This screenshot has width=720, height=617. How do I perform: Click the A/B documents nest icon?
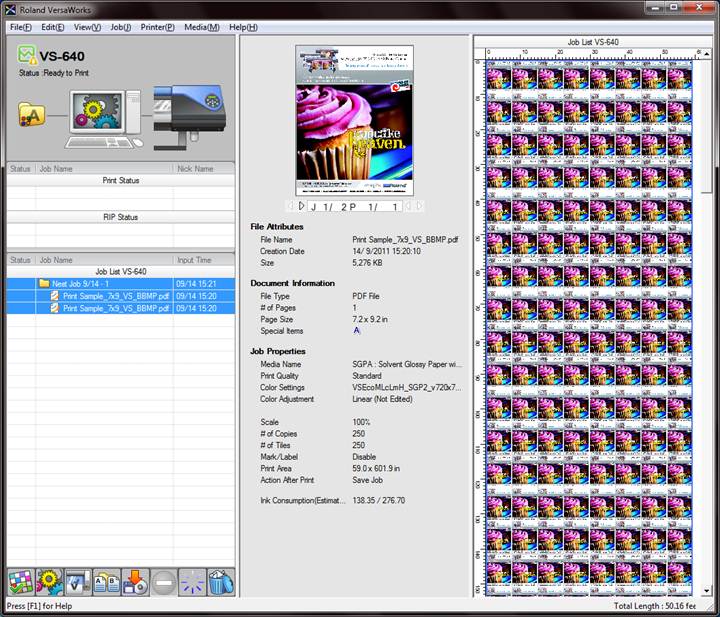coord(107,581)
